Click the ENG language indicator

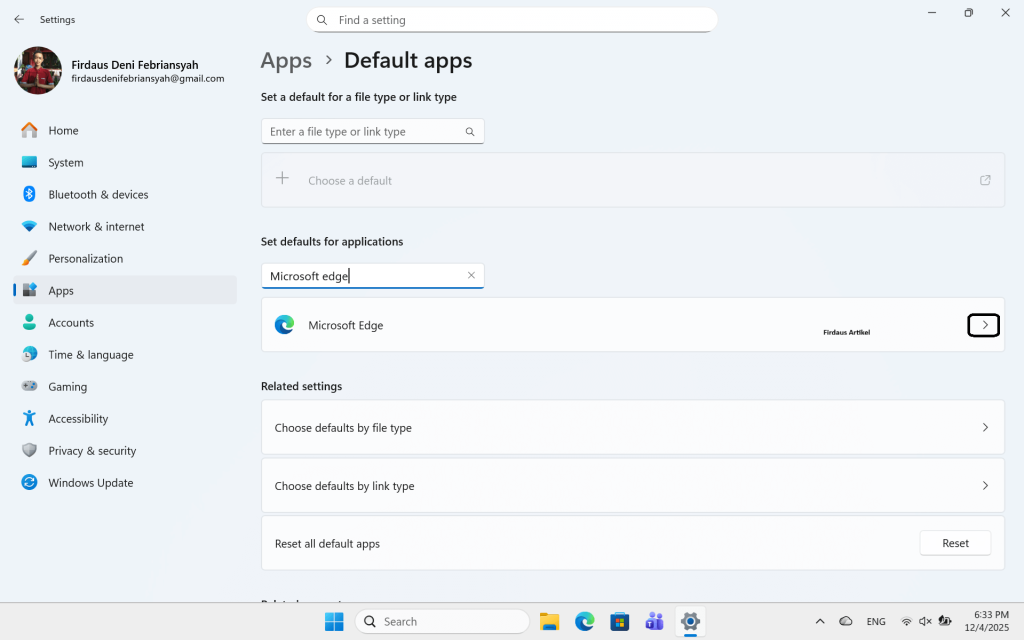[x=876, y=622]
